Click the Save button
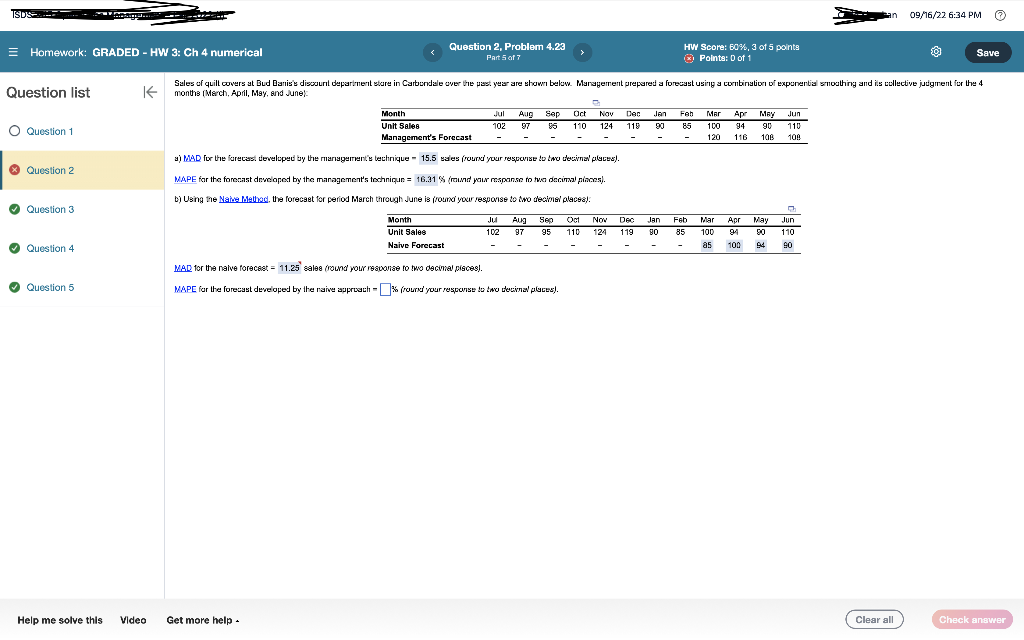 pyautogui.click(x=987, y=52)
